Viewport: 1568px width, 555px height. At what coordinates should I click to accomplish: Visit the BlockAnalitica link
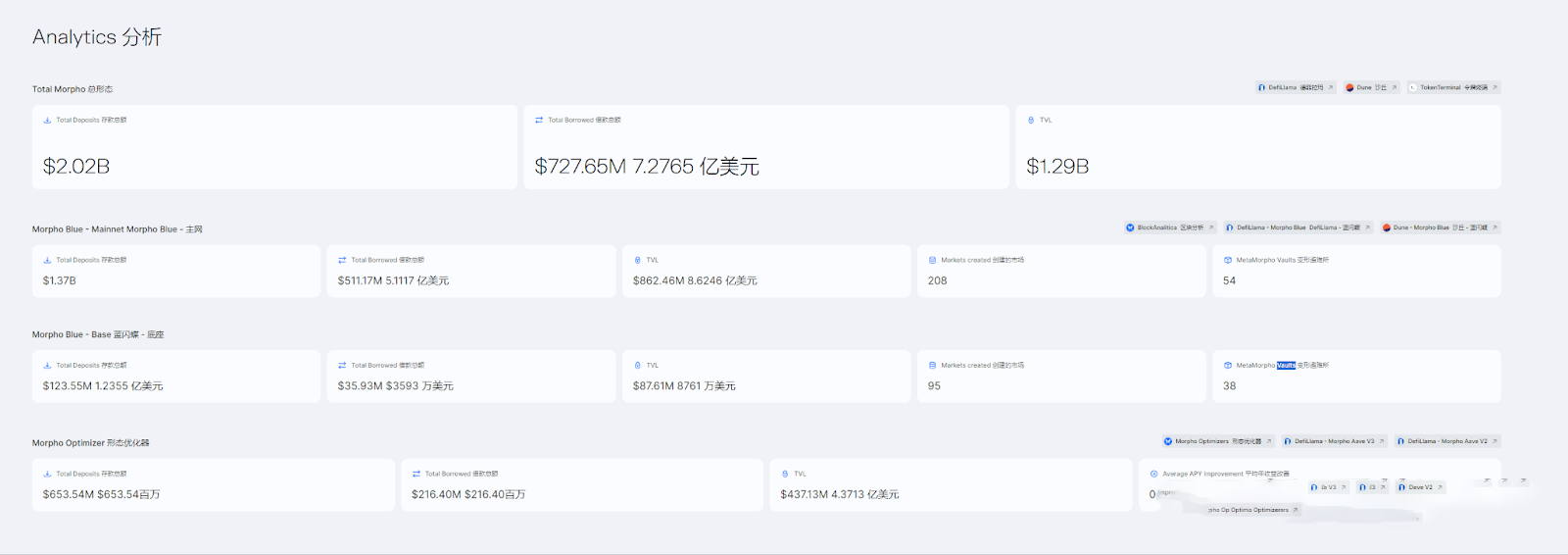[x=1170, y=227]
